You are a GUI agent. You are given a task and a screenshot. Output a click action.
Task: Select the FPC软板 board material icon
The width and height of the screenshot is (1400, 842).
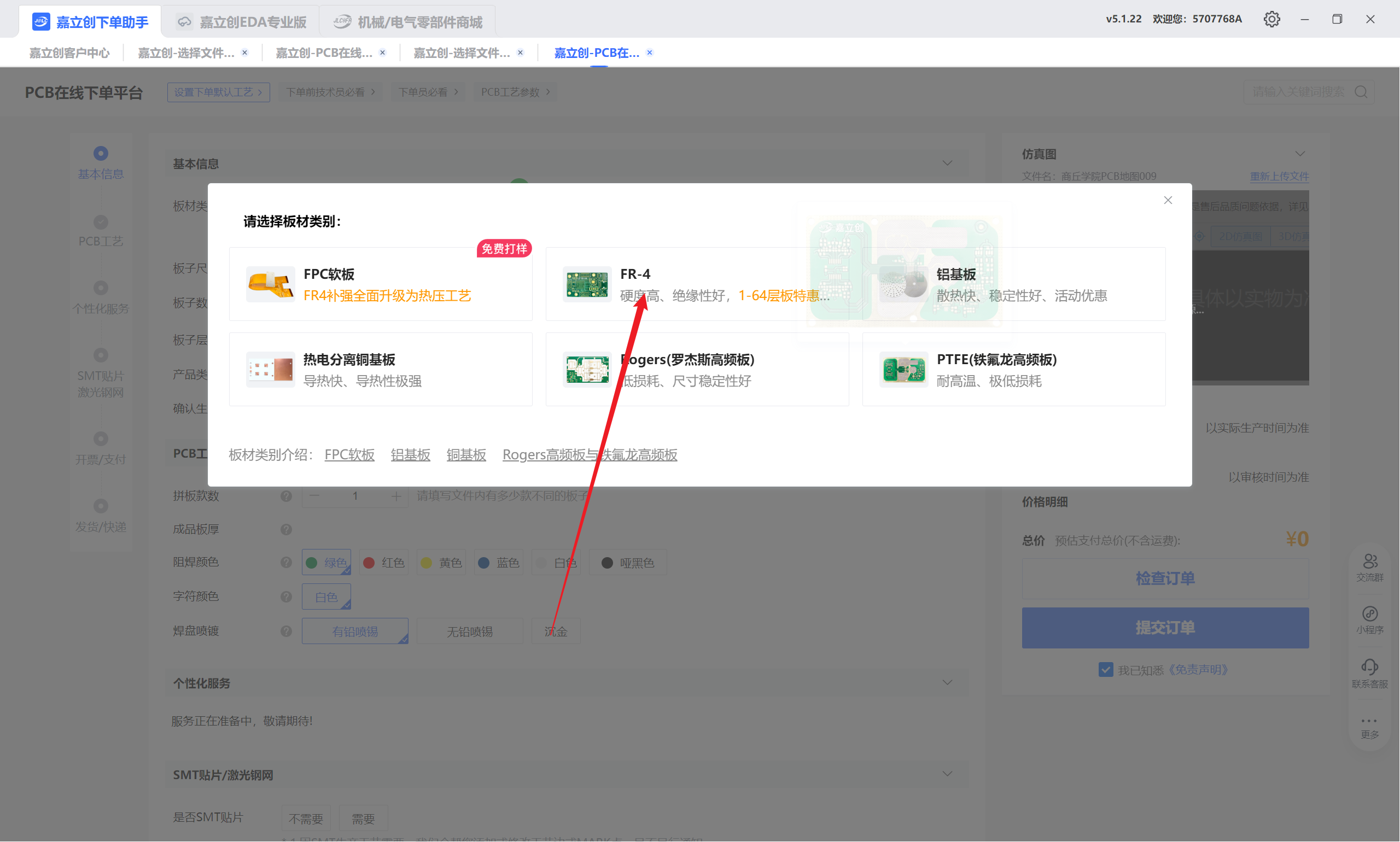(x=270, y=284)
